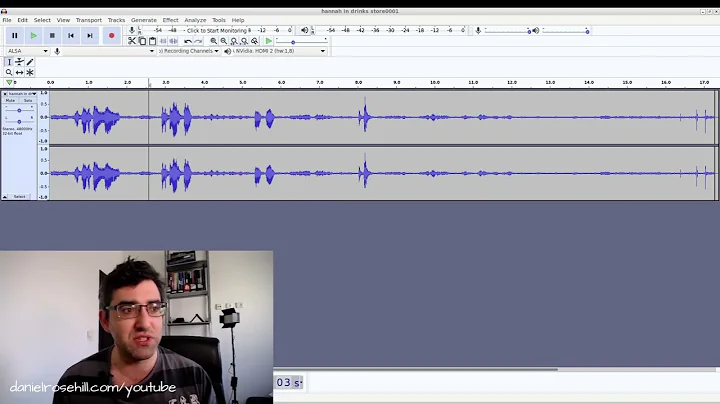Open the File menu
Image resolution: width=720 pixels, height=404 pixels.
click(x=7, y=20)
